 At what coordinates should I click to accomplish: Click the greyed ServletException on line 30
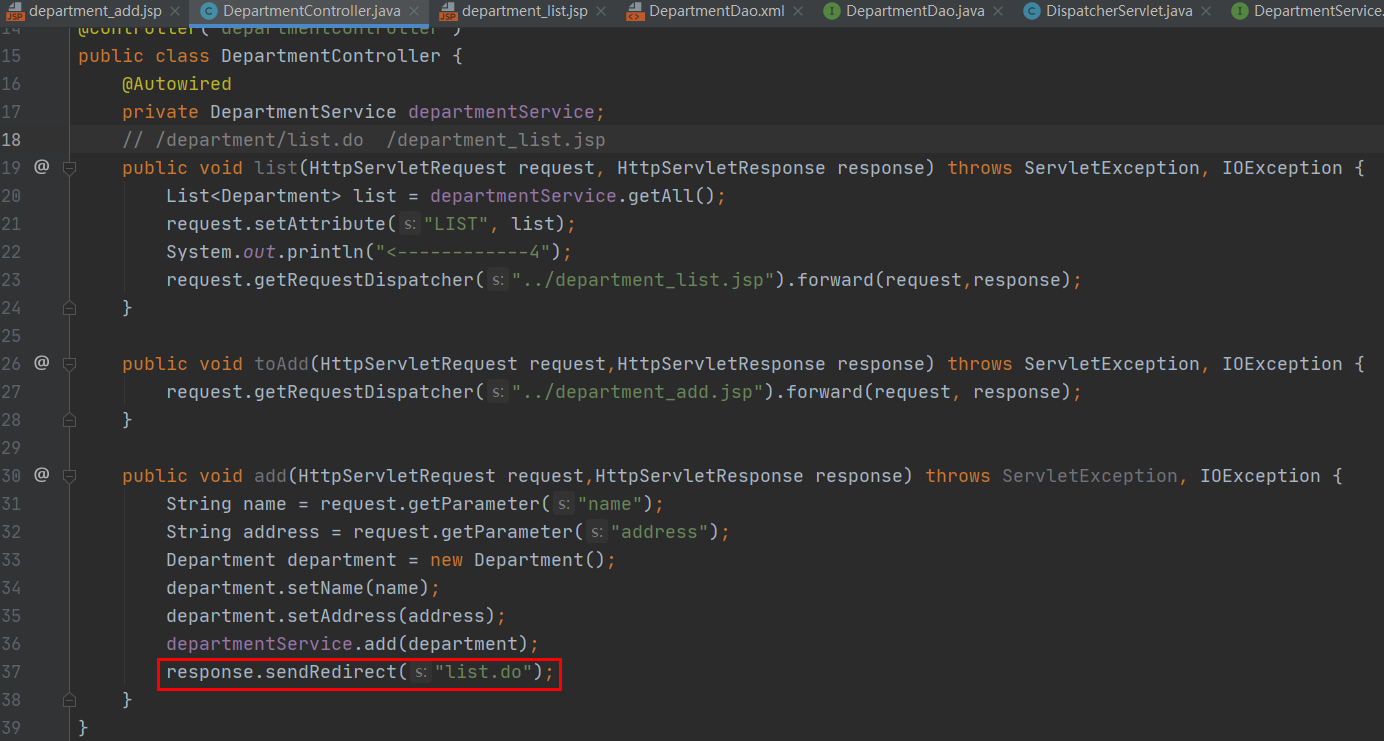[x=1090, y=476]
